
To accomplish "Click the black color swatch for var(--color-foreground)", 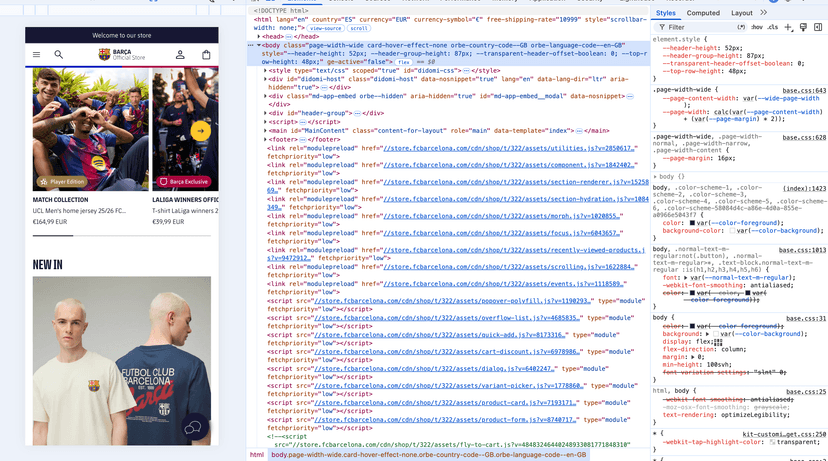I will [692, 223].
